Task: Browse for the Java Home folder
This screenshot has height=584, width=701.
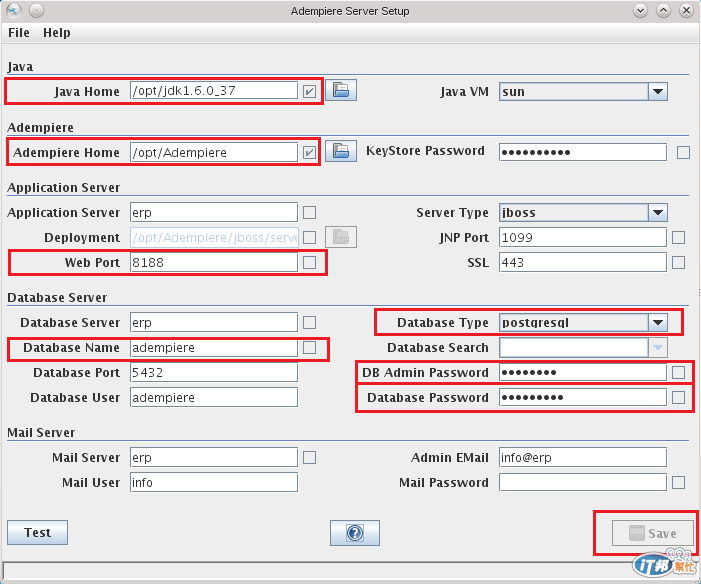Action: [x=341, y=90]
